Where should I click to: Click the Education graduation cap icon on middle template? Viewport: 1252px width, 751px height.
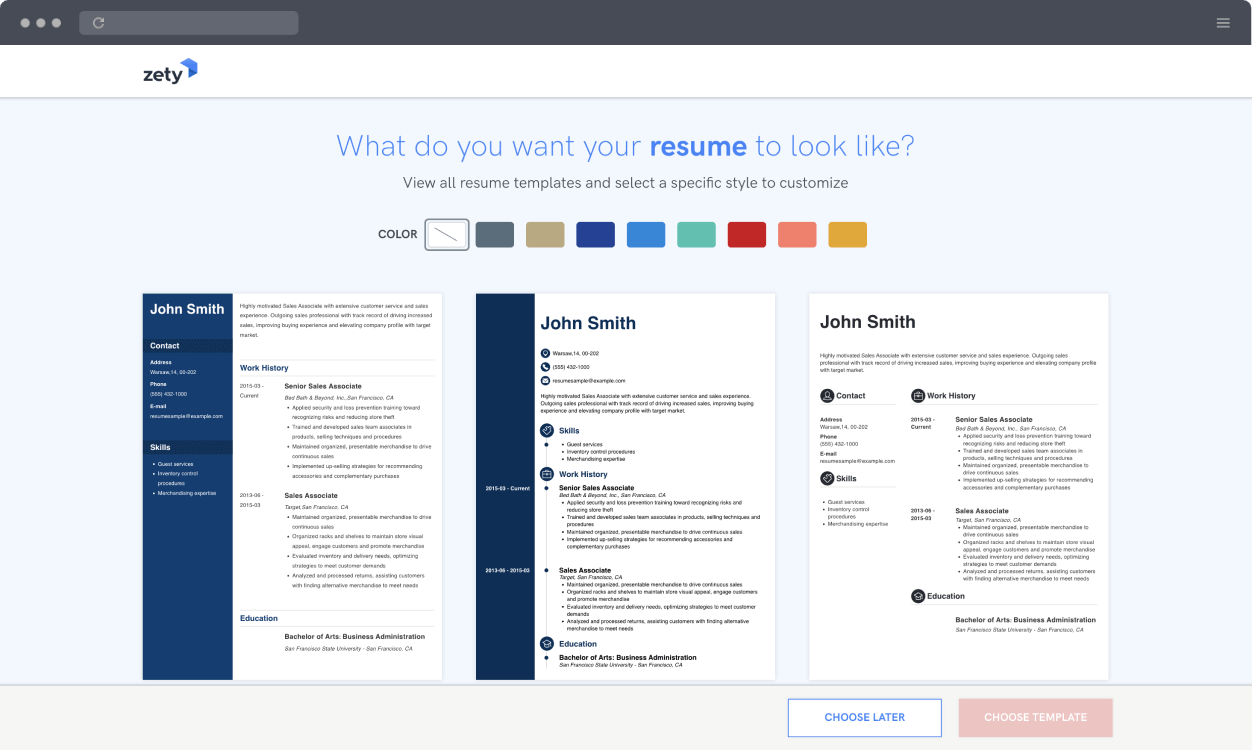pos(545,644)
